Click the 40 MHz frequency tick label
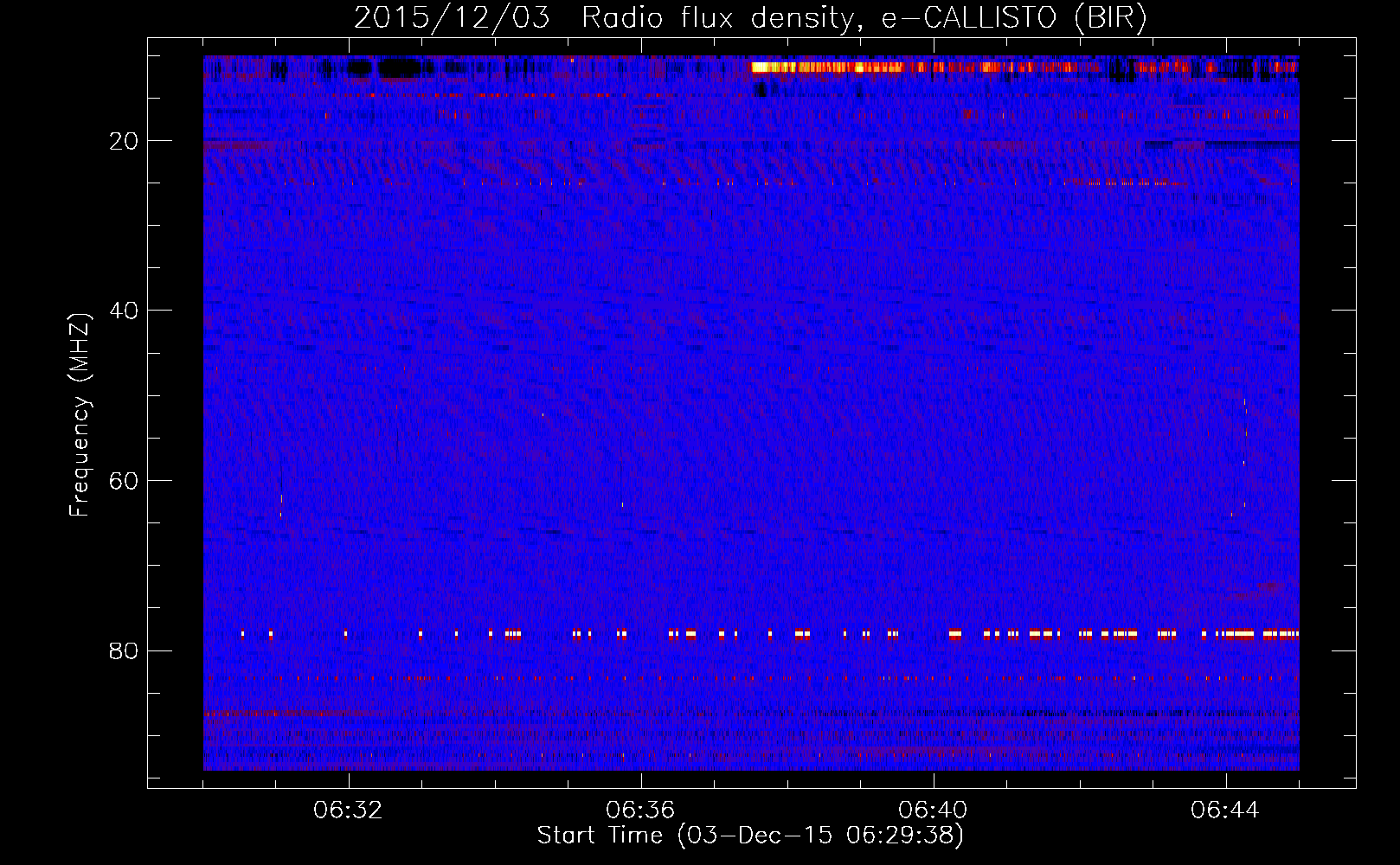The height and width of the screenshot is (865, 1400). point(125,311)
